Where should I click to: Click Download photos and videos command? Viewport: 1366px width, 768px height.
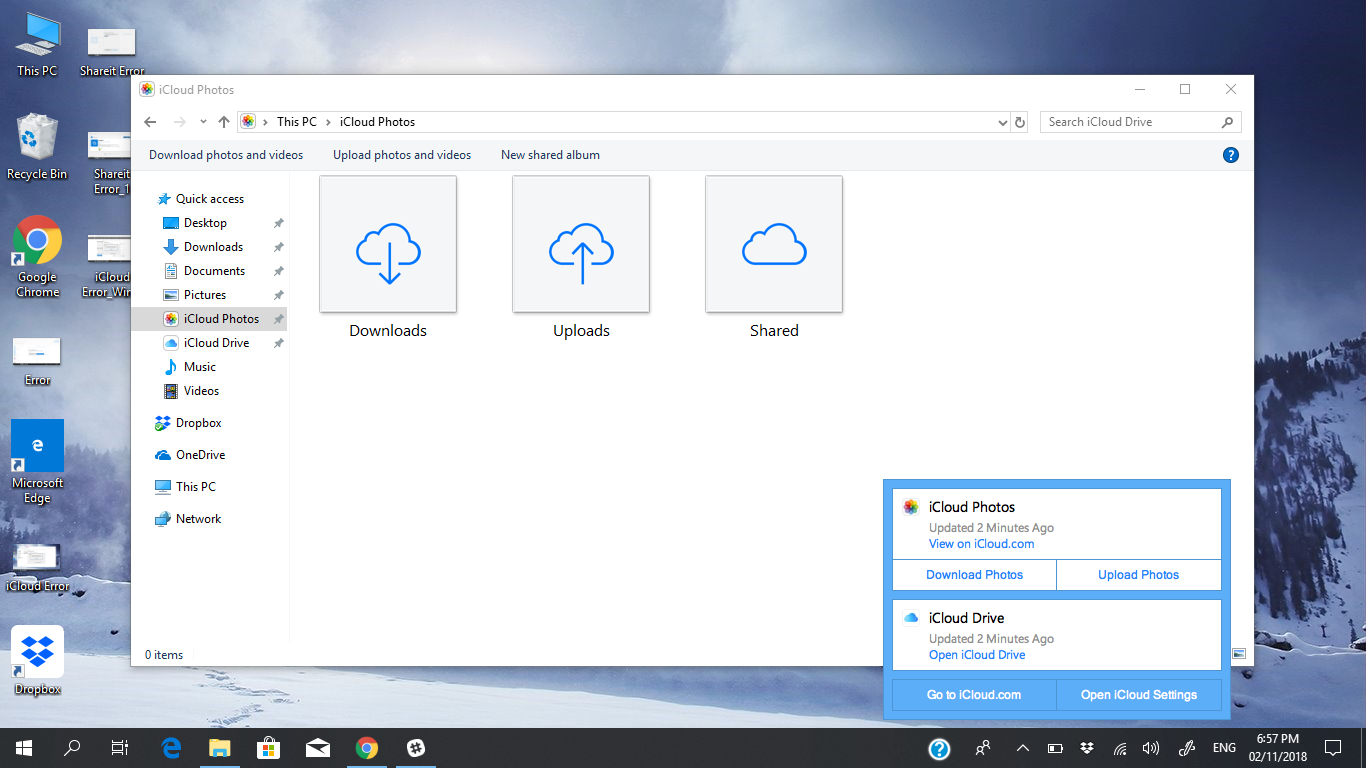(226, 155)
